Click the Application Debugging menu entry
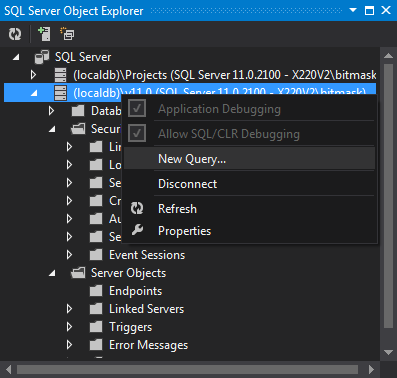The height and width of the screenshot is (378, 397). pyautogui.click(x=249, y=109)
